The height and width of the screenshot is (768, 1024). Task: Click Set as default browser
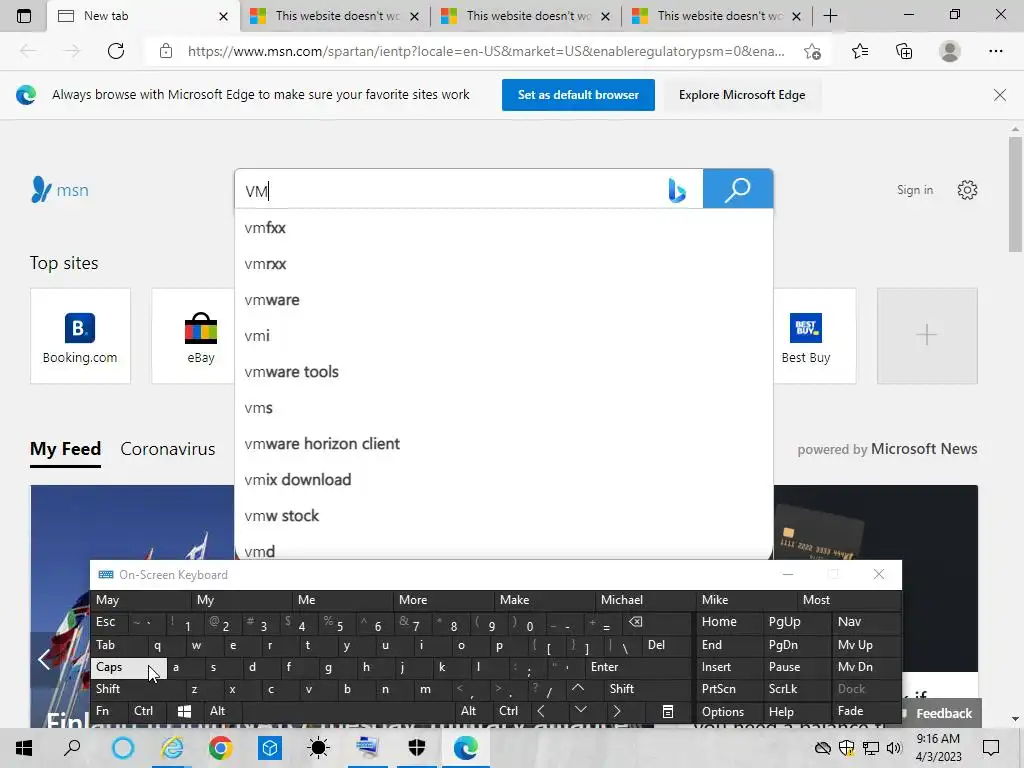point(578,95)
